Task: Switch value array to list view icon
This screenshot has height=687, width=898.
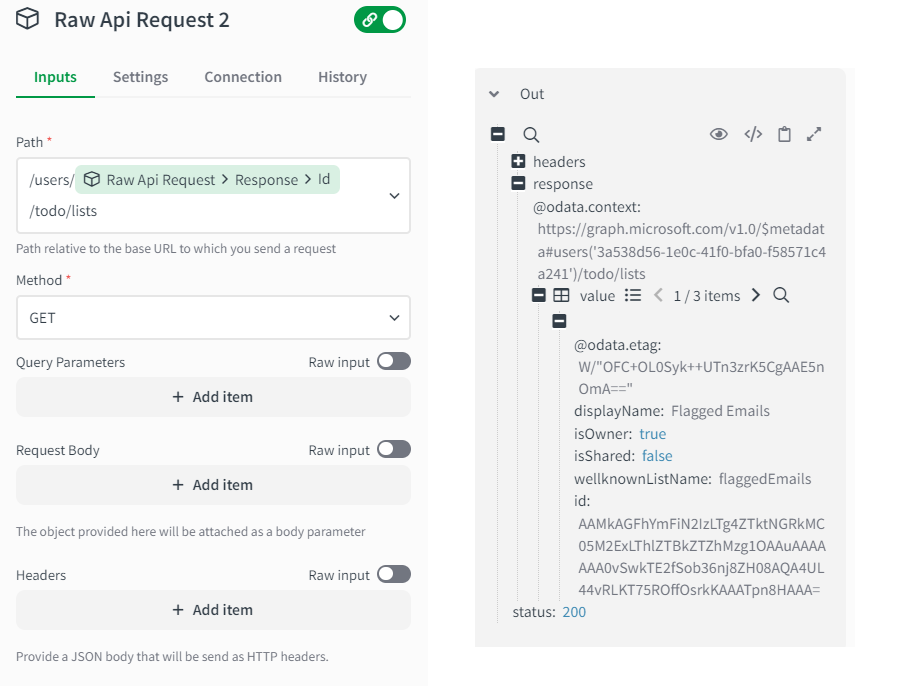Action: (x=633, y=296)
